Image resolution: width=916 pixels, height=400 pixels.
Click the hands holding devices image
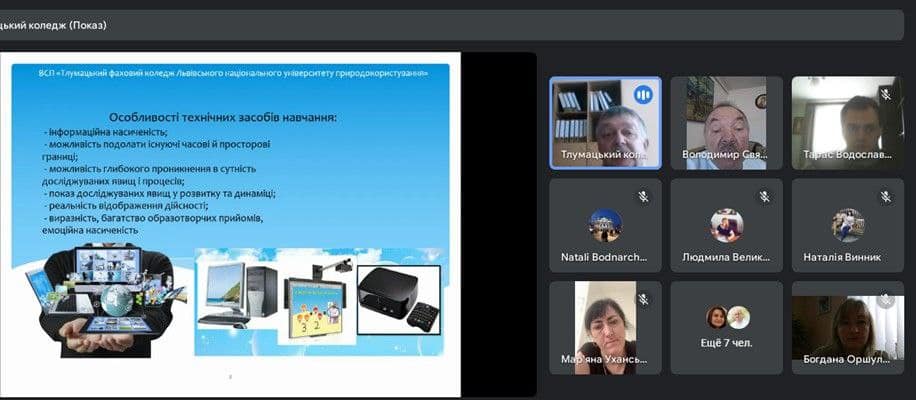(105, 300)
